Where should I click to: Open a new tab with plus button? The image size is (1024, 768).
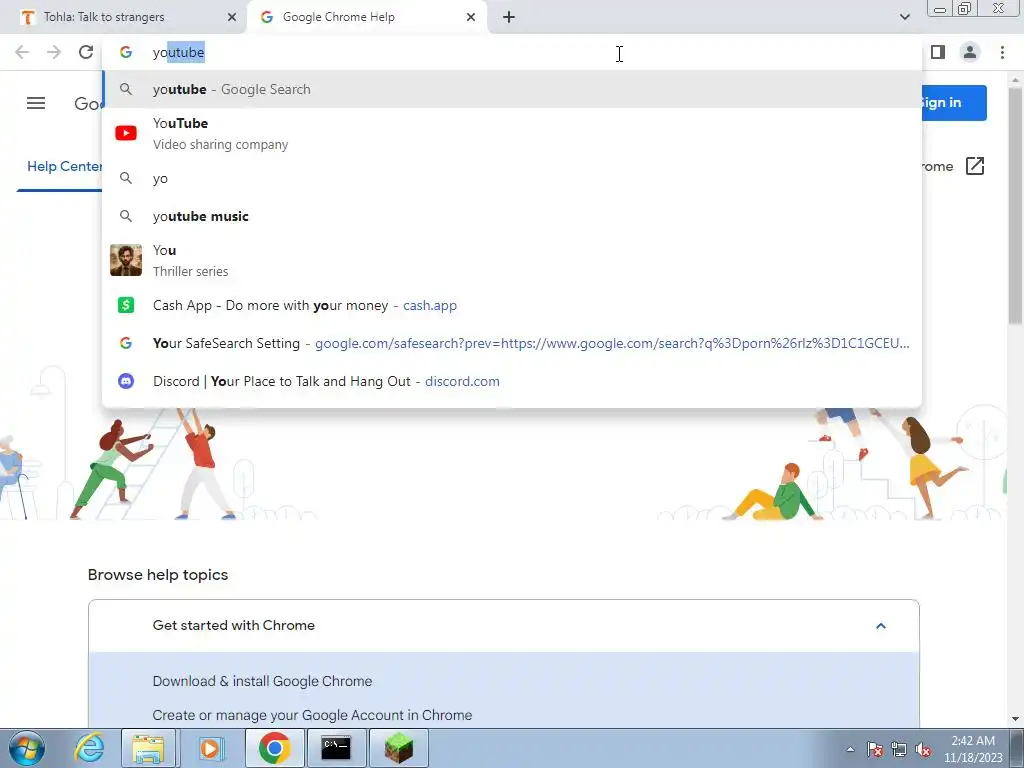coord(509,17)
